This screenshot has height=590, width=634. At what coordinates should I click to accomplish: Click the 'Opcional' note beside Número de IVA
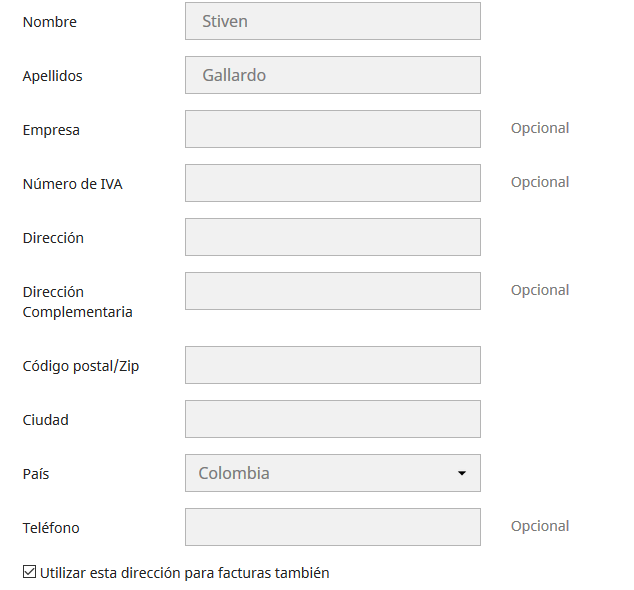click(540, 182)
